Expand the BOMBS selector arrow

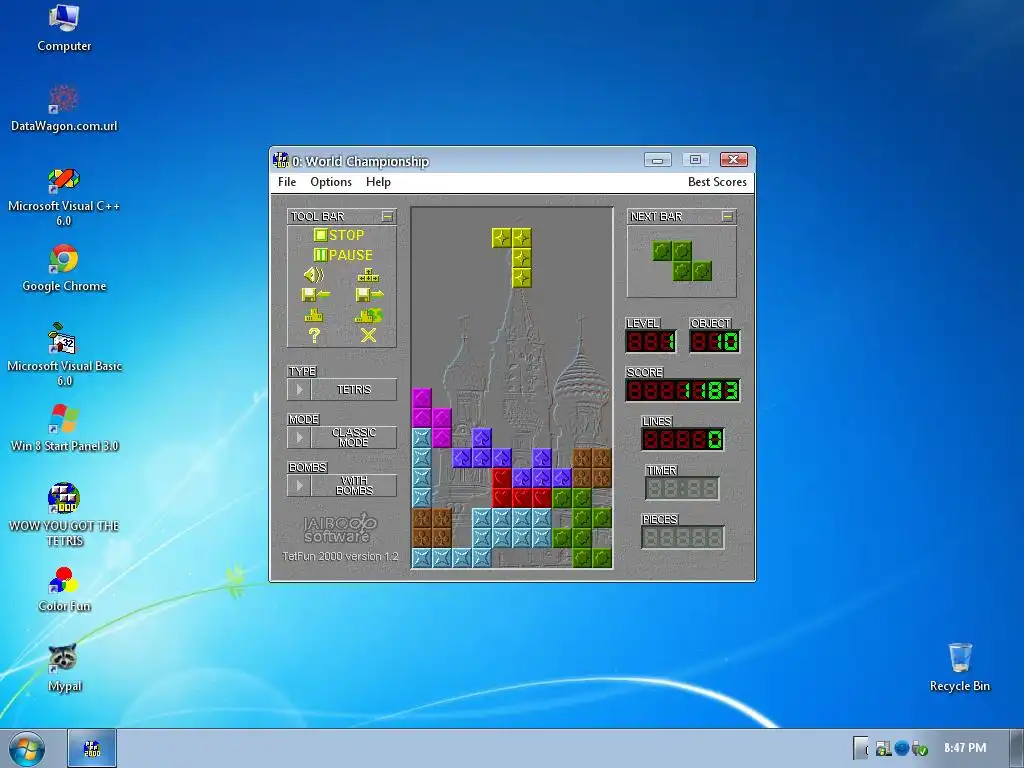click(299, 485)
